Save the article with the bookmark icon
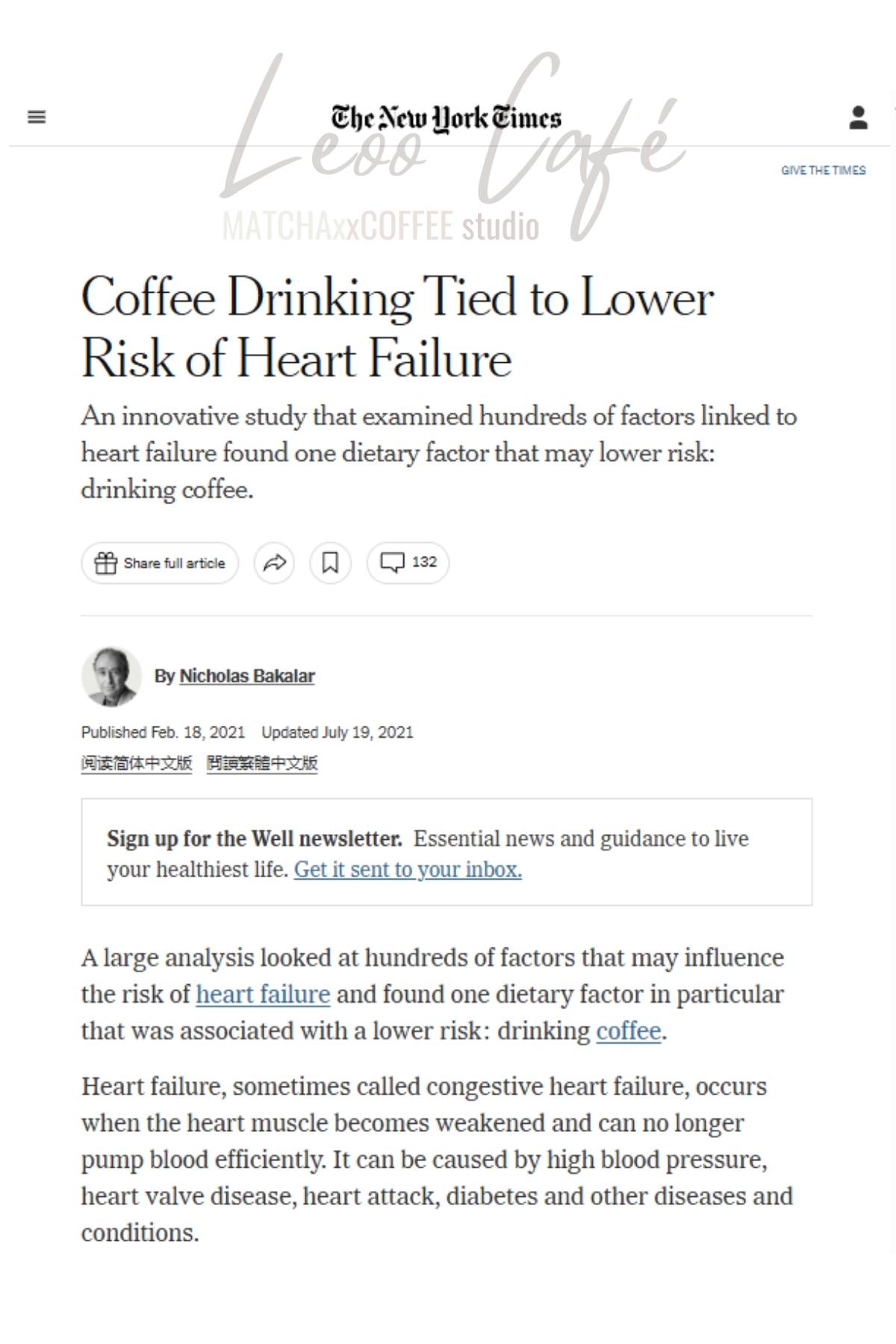Screen dimensions: 896x1344 pos(331,563)
